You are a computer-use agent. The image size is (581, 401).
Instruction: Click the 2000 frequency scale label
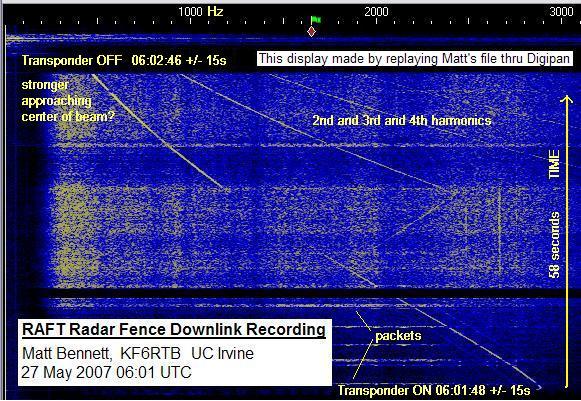[x=376, y=12]
